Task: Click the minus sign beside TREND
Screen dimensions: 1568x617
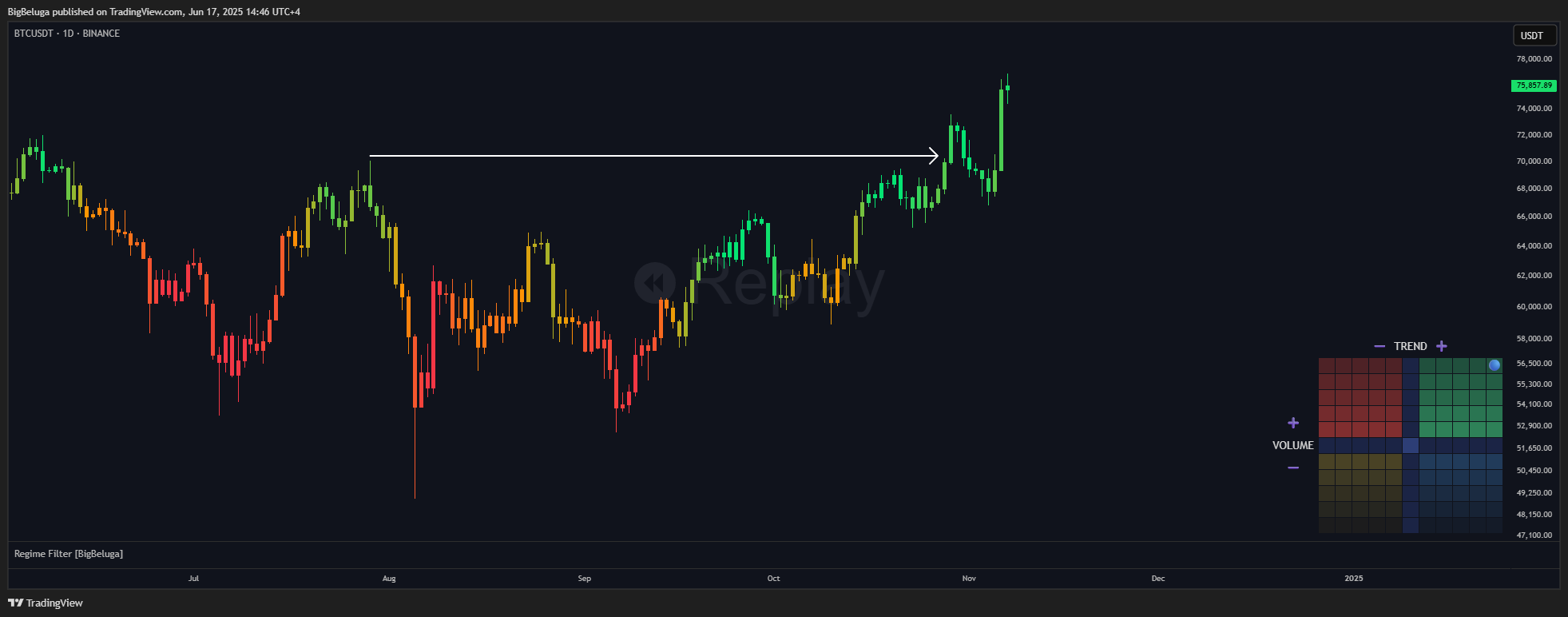Action: (1379, 346)
